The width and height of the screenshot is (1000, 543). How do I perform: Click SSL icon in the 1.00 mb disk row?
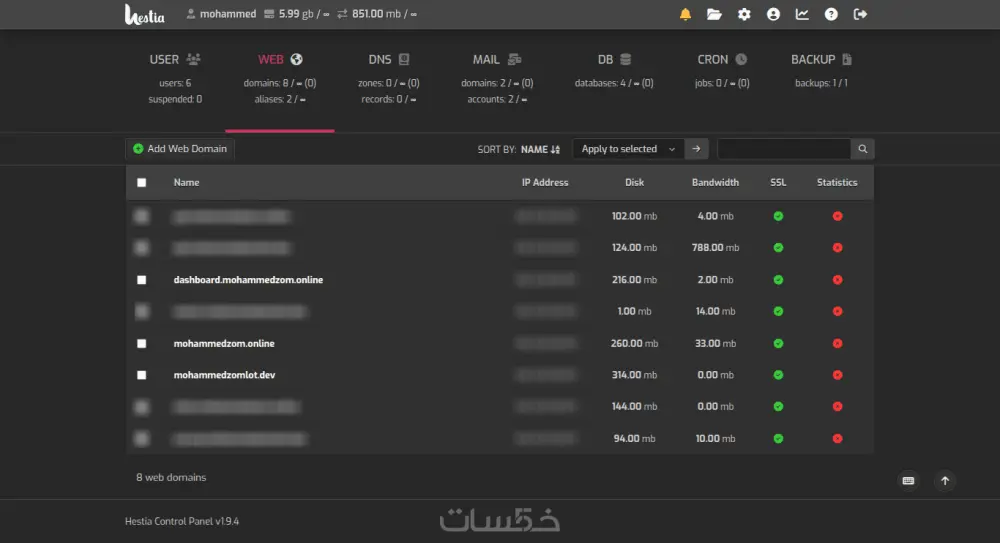coord(778,311)
